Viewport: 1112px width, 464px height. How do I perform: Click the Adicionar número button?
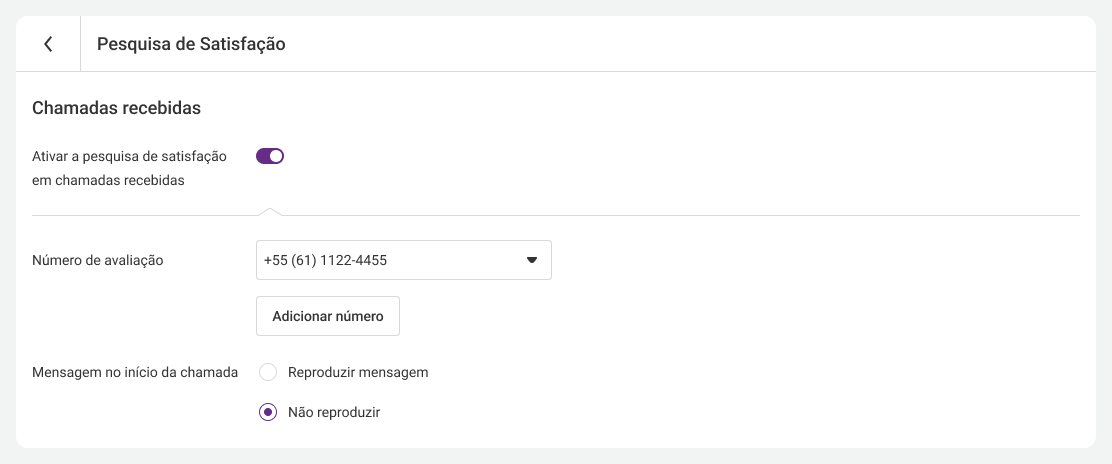328,316
